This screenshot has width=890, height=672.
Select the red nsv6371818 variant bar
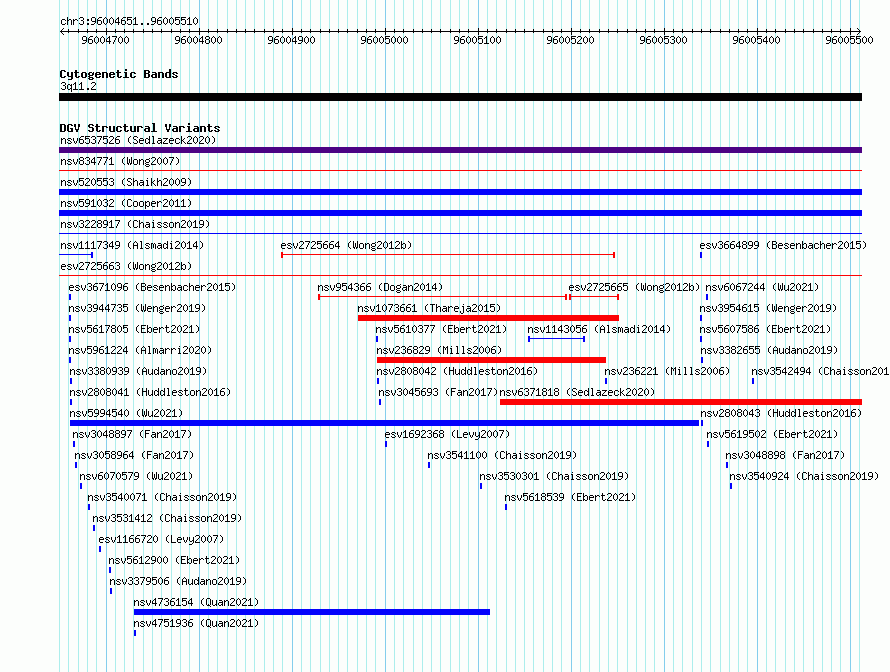point(681,402)
